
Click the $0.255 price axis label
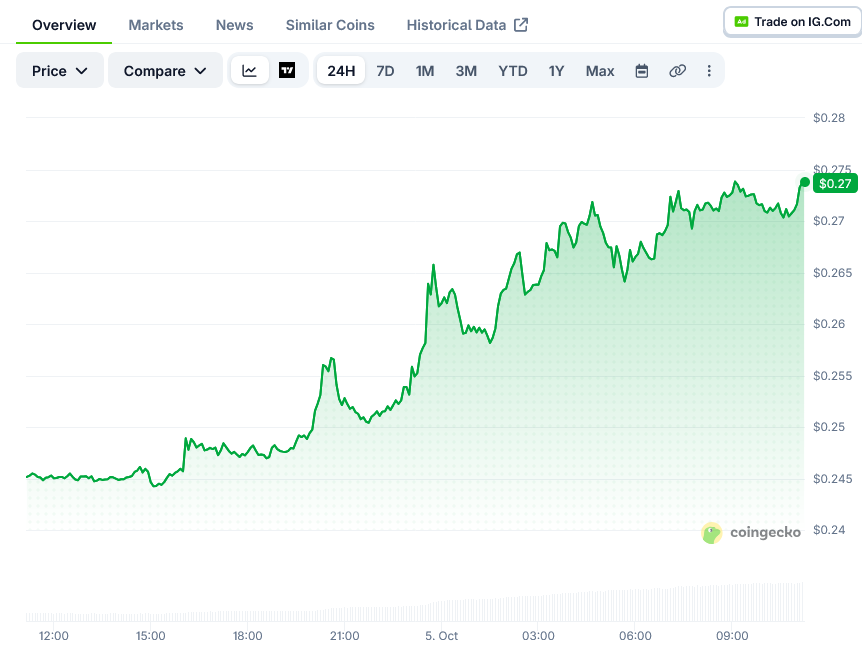coord(832,375)
